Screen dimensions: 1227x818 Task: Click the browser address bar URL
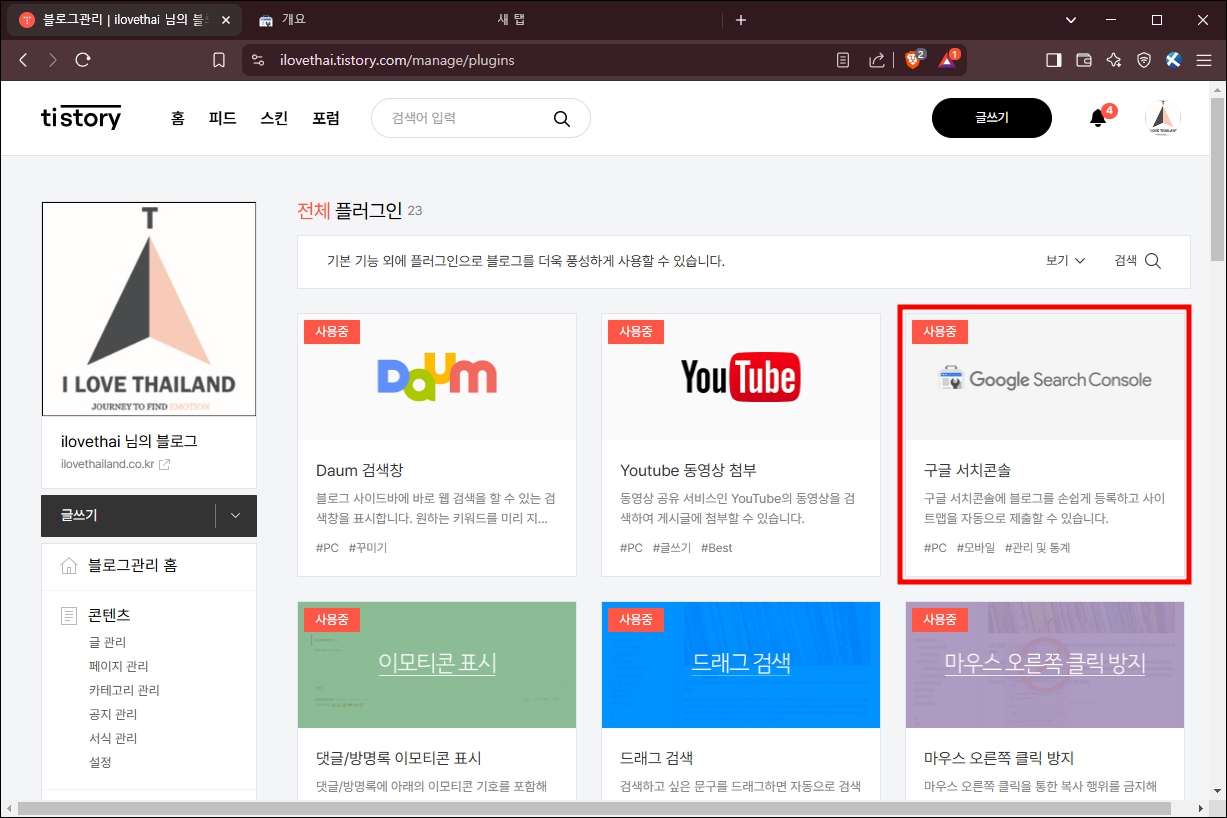pyautogui.click(x=397, y=60)
